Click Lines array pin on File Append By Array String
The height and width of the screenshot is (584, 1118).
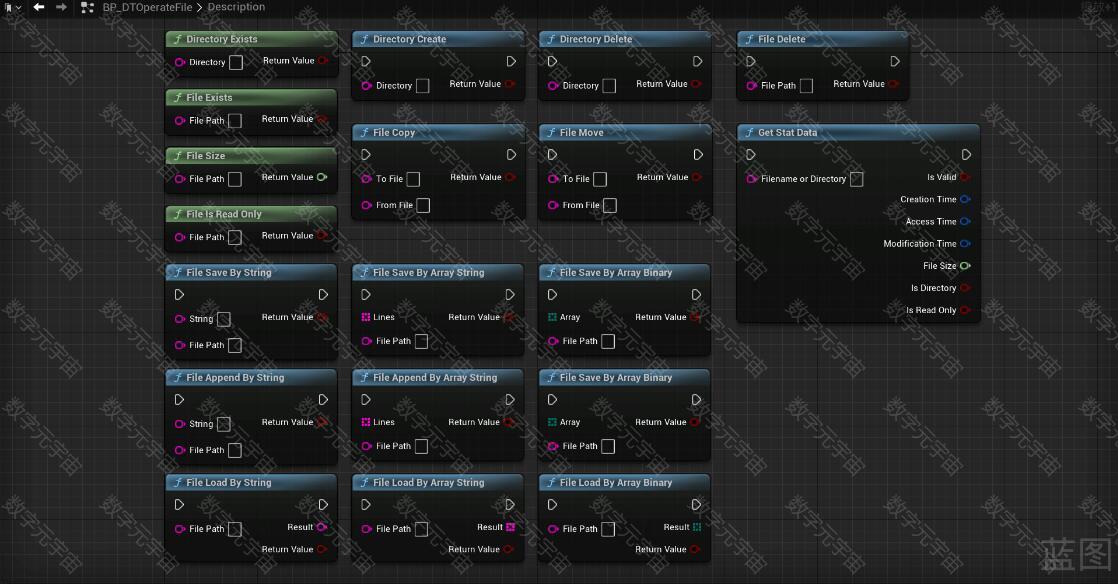point(366,422)
